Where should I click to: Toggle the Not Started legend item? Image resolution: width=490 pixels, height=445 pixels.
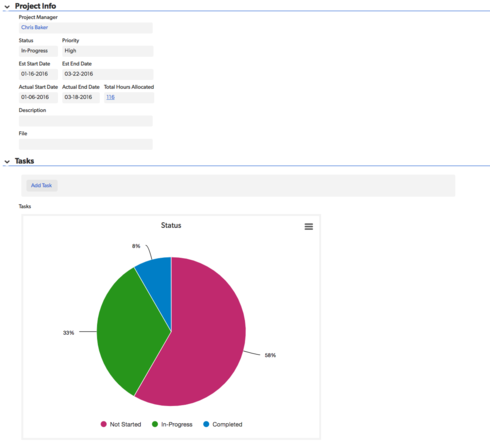coord(121,424)
